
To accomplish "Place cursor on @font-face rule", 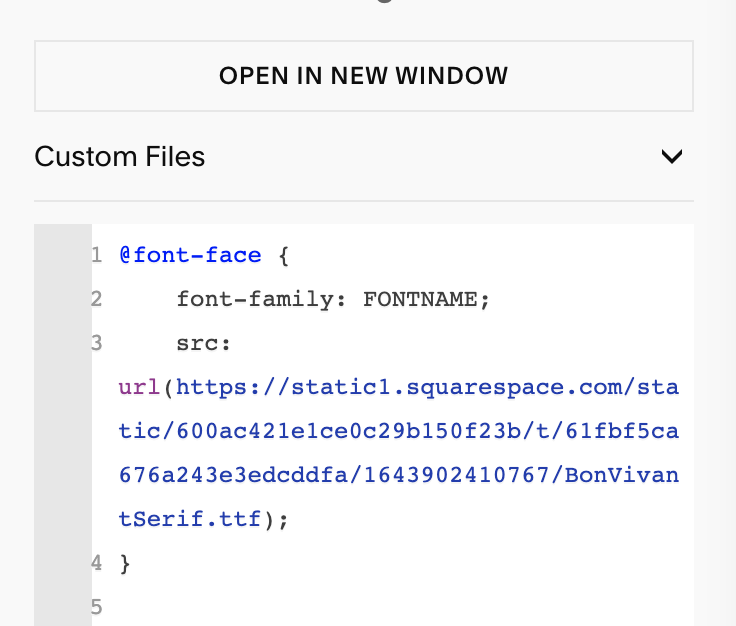I will pos(190,255).
